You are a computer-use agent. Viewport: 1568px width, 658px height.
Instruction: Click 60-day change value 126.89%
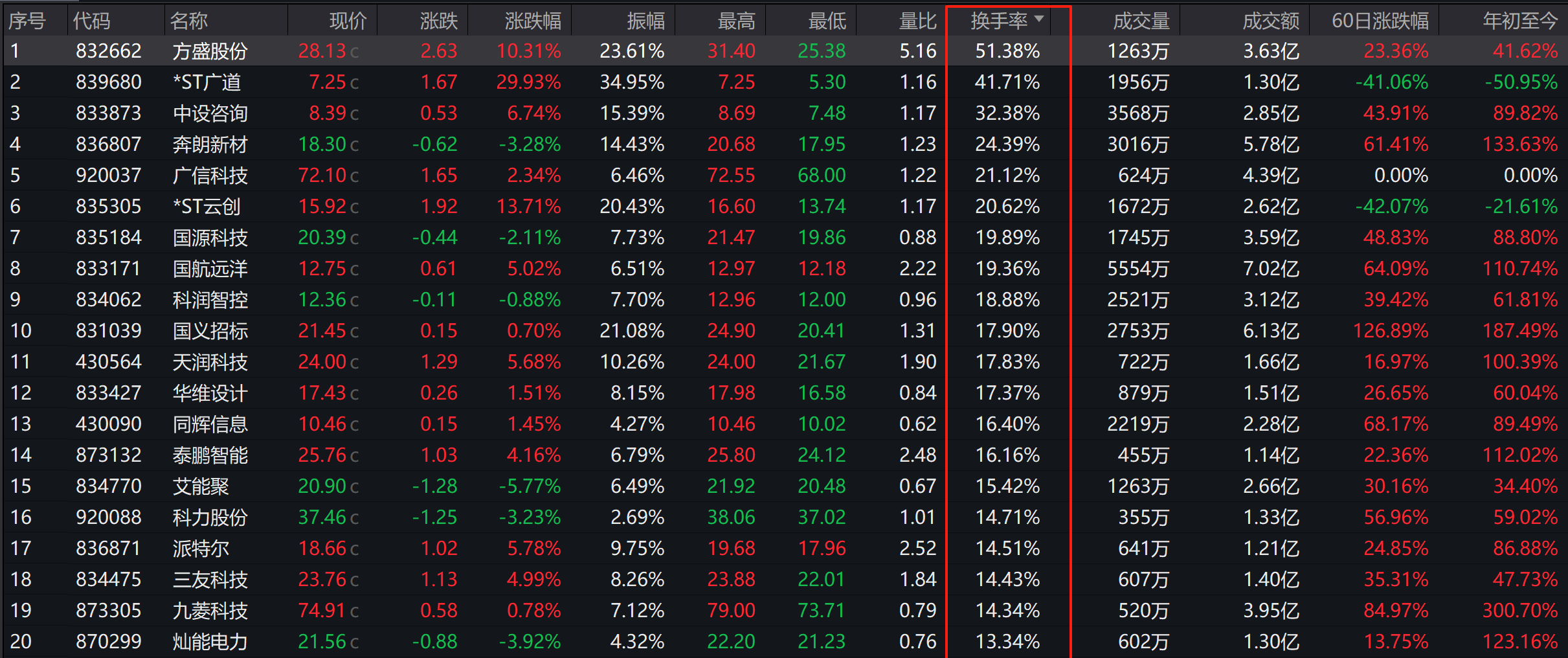pyautogui.click(x=1391, y=331)
